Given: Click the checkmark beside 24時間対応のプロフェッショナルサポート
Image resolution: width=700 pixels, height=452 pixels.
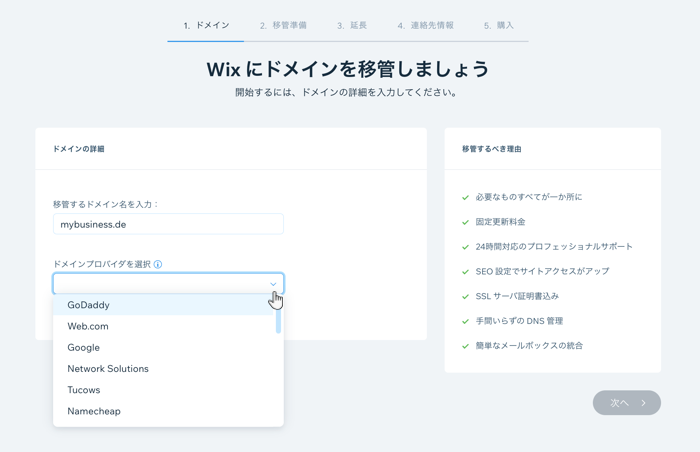Looking at the screenshot, I should coord(465,247).
